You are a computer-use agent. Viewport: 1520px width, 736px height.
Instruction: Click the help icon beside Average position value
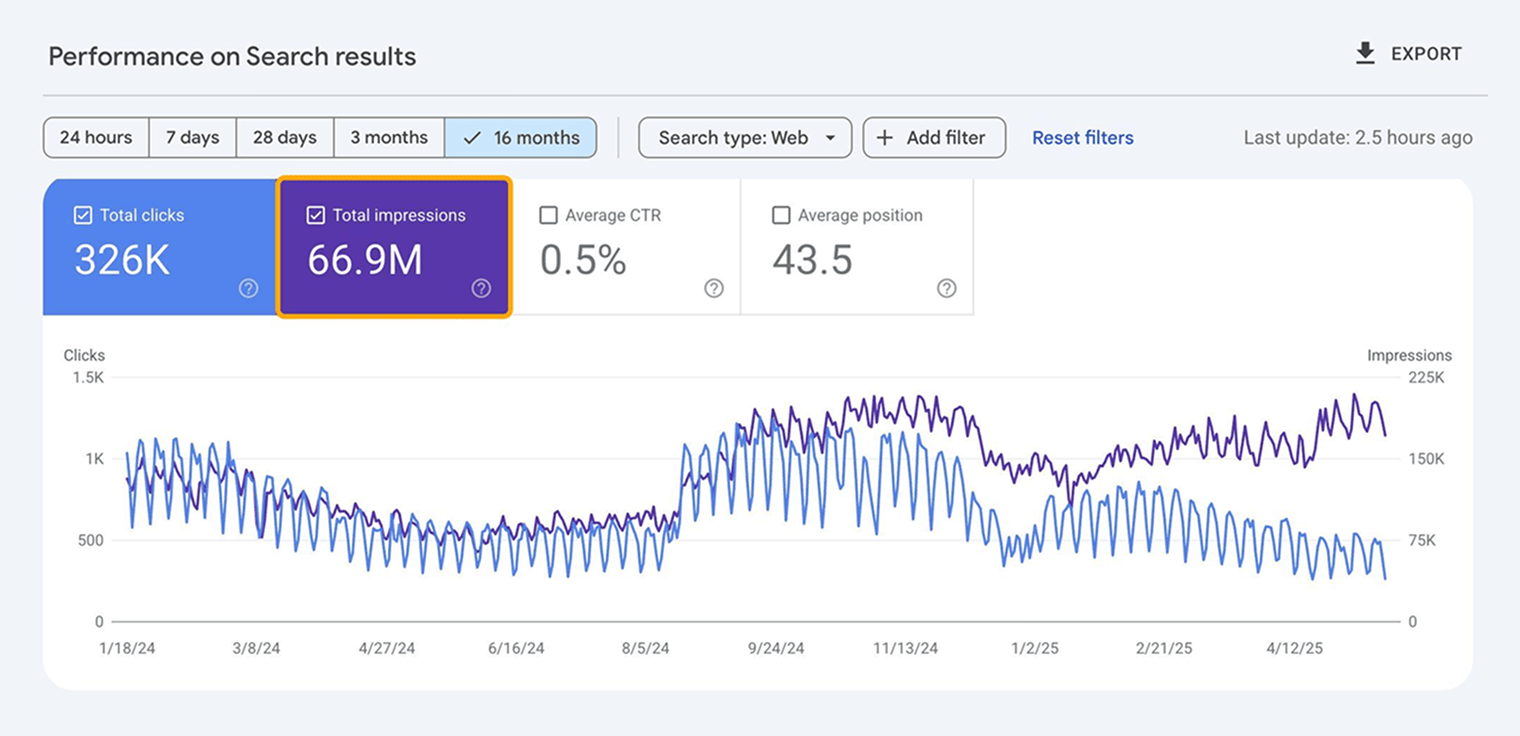947,288
